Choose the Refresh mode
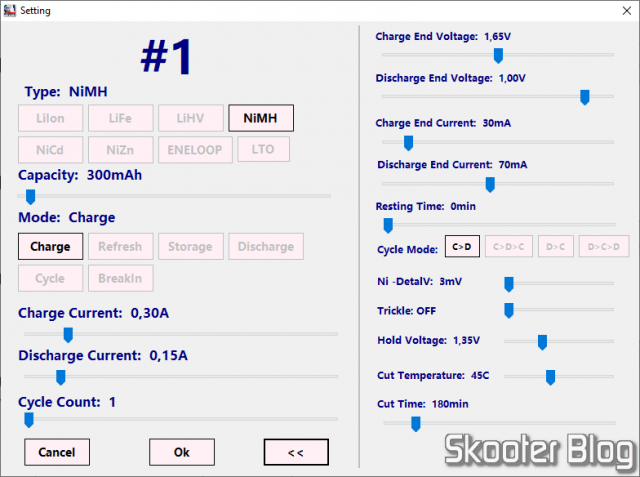 pos(120,246)
